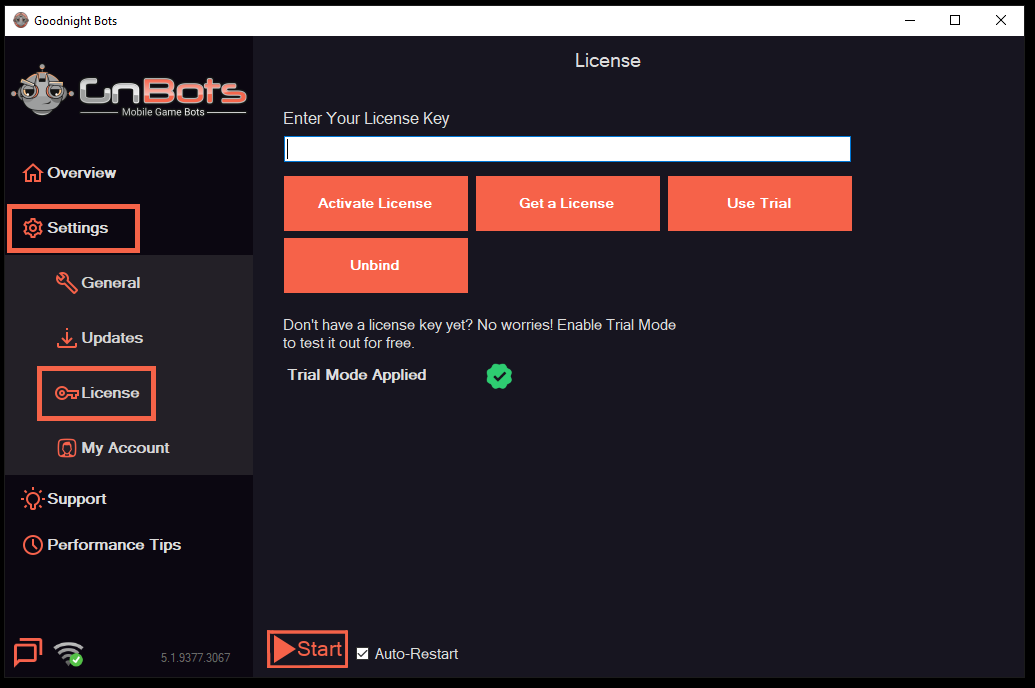The width and height of the screenshot is (1035, 688).
Task: Click the Use Trial button
Action: [x=760, y=203]
